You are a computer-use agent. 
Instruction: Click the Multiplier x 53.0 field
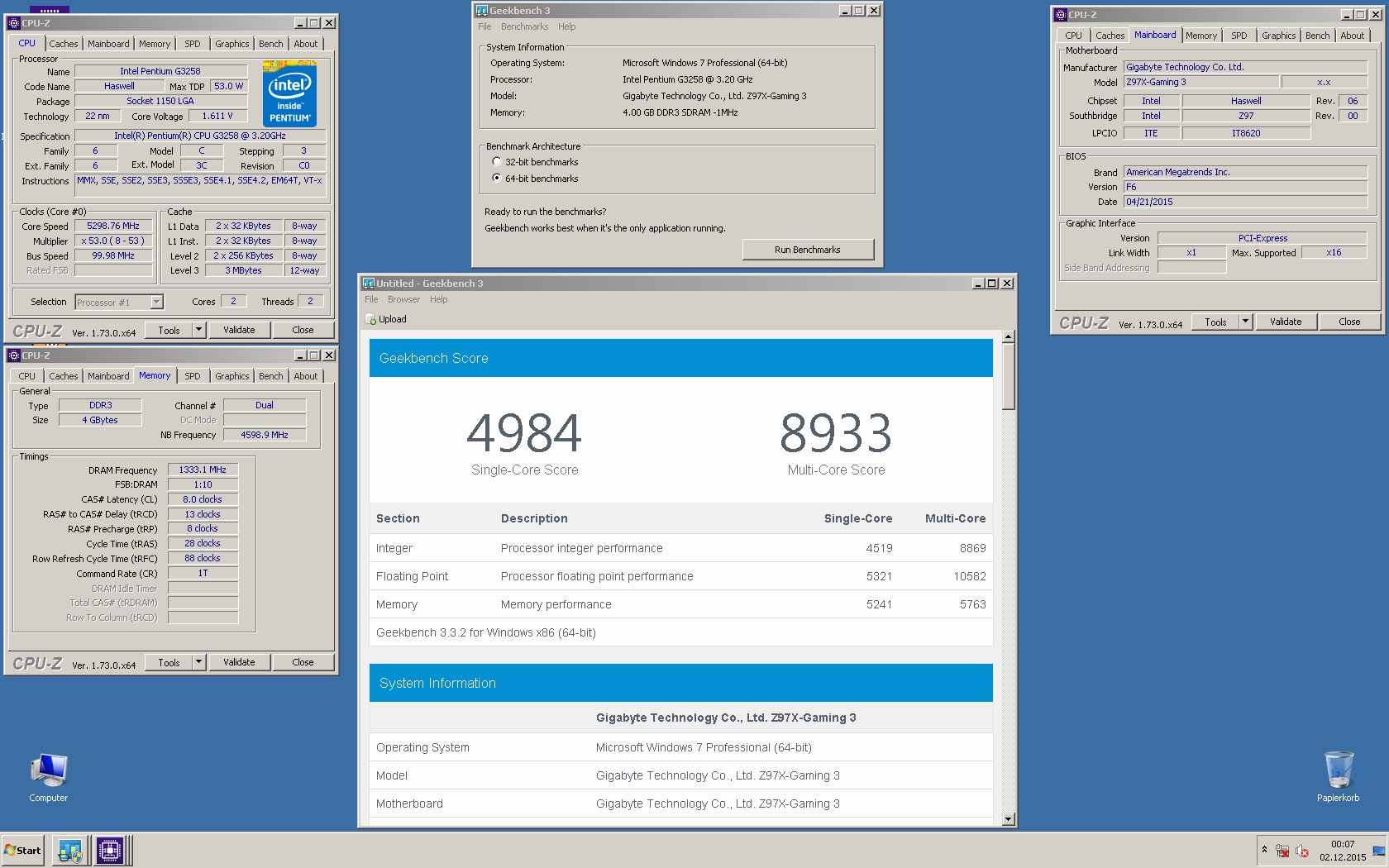pos(113,241)
